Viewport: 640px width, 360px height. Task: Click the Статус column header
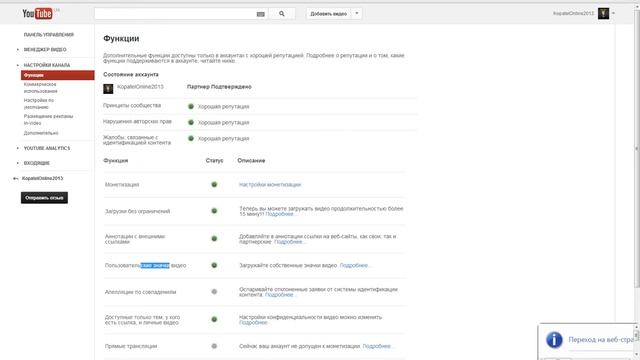pos(214,160)
